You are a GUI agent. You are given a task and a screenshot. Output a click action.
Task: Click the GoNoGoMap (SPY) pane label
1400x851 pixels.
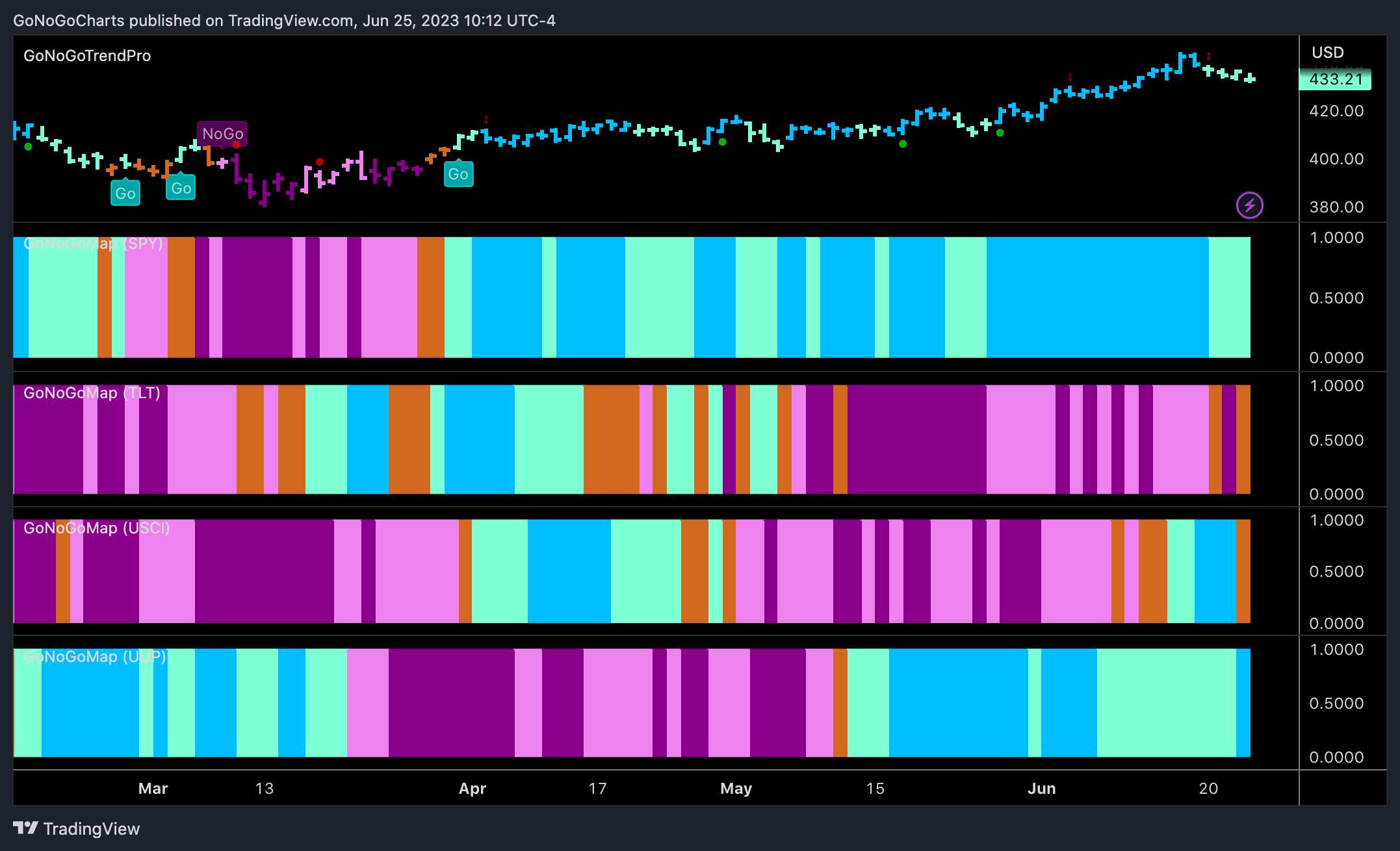pos(93,244)
